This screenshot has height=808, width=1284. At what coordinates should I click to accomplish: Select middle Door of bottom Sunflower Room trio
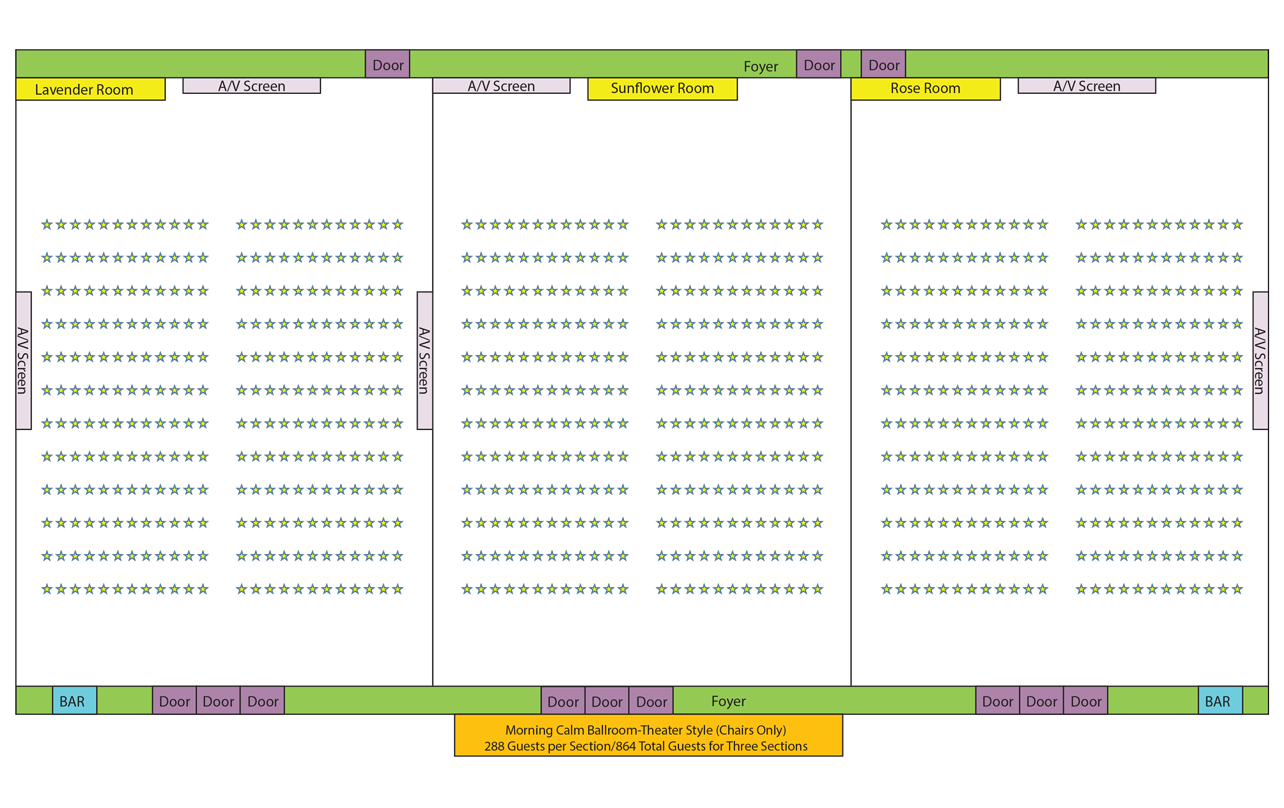(607, 701)
